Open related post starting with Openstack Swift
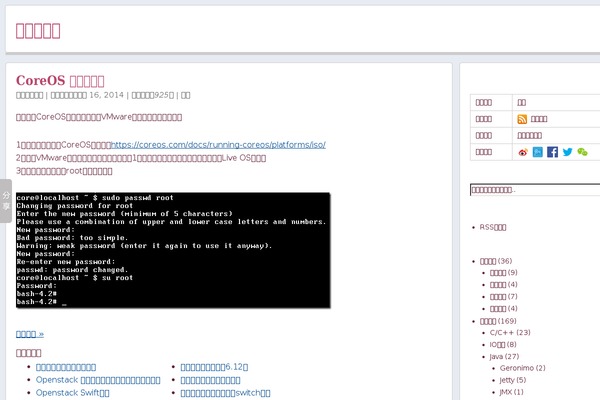Image resolution: width=600 pixels, height=400 pixels. (73, 393)
